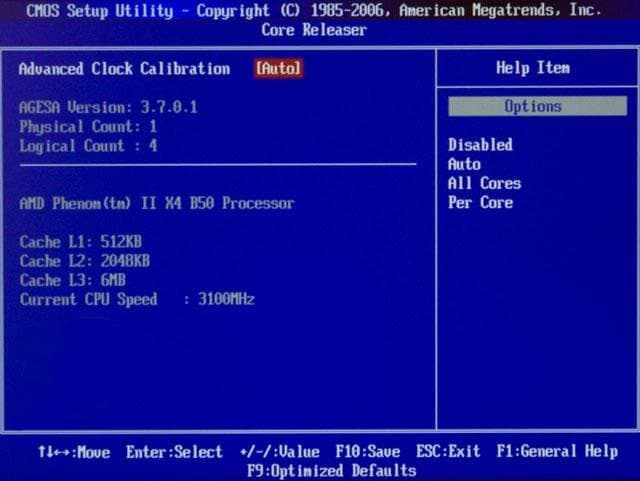Screen dimensions: 640x481
Task: Click the F10:Save key hint
Action: (x=367, y=452)
